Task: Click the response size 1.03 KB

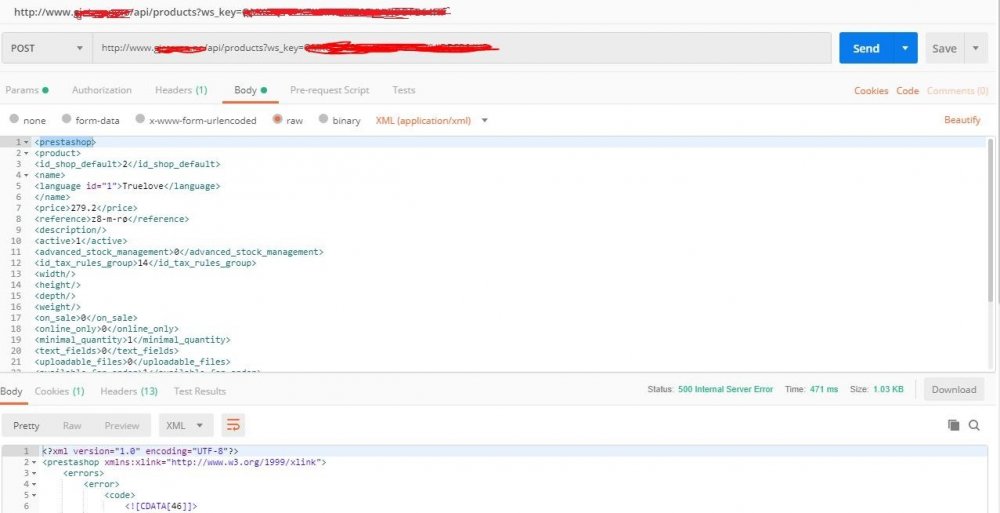Action: [888, 389]
